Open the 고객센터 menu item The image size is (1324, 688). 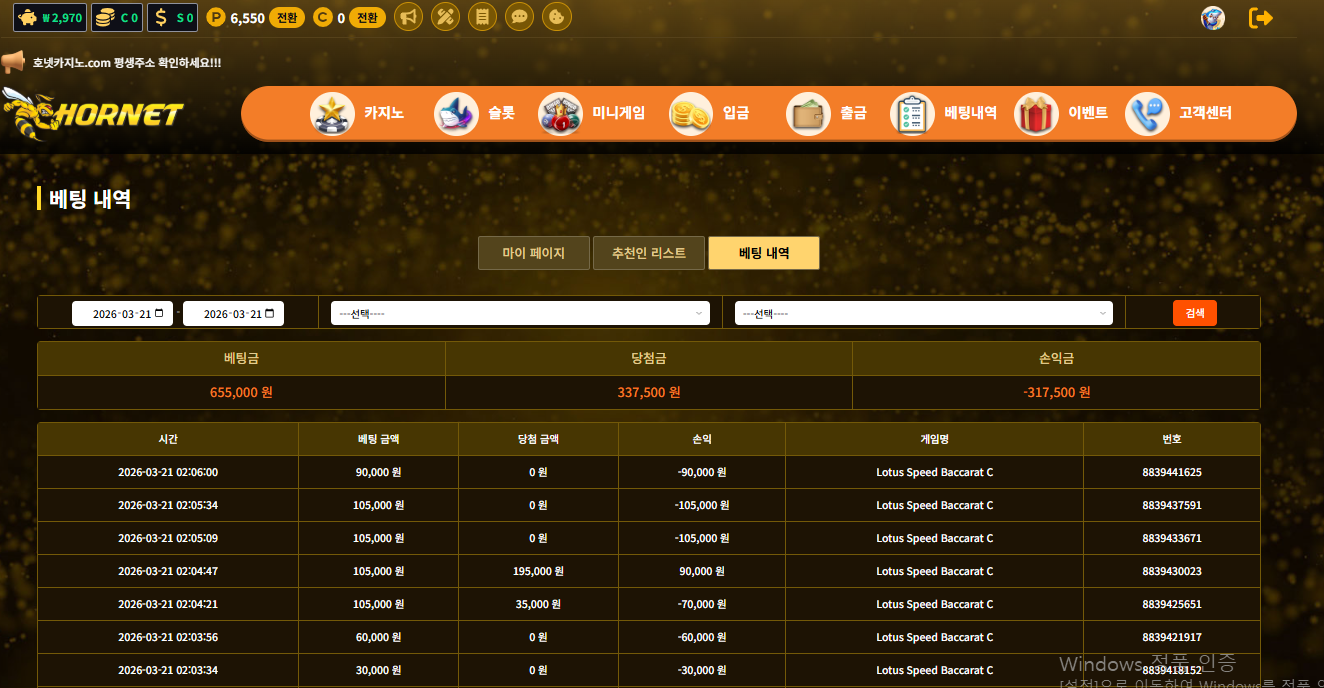coord(1178,113)
